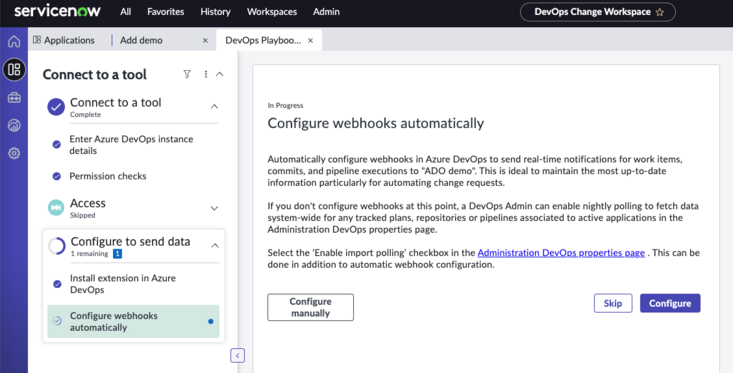Click the Configure webhooks pending check icon
The height and width of the screenshot is (373, 733).
click(57, 321)
